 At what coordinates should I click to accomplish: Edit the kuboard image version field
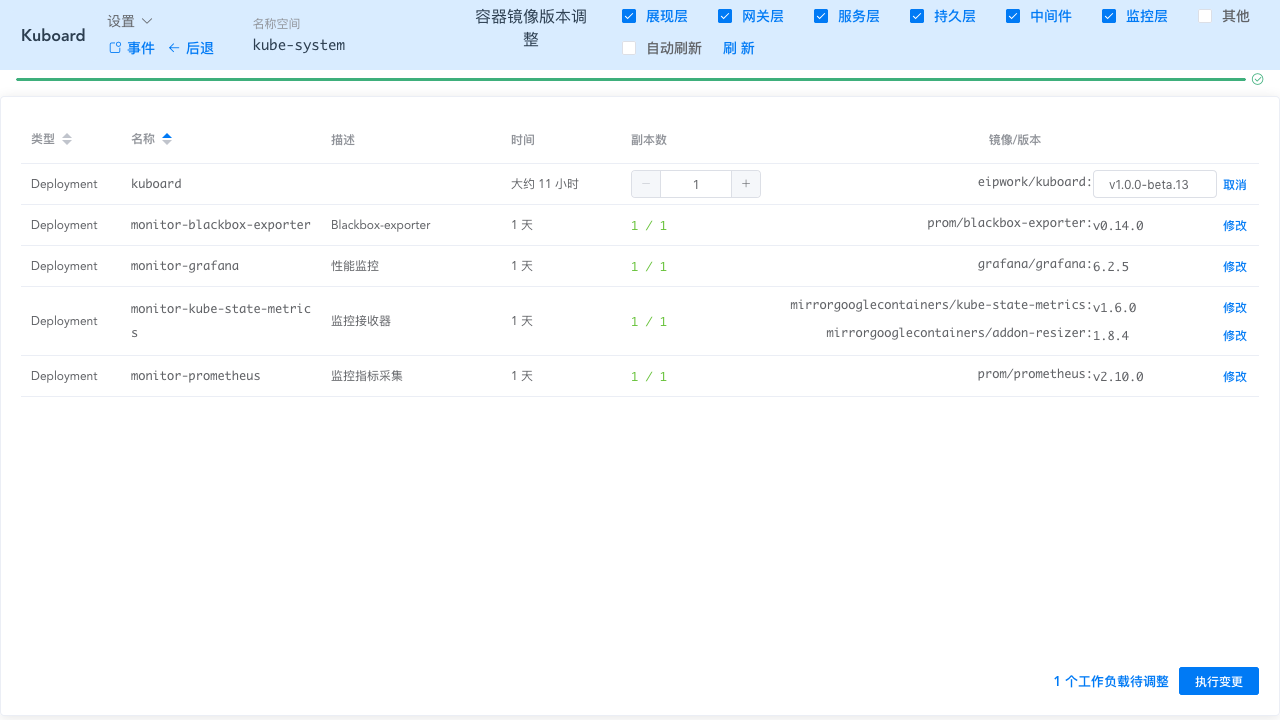[1155, 184]
